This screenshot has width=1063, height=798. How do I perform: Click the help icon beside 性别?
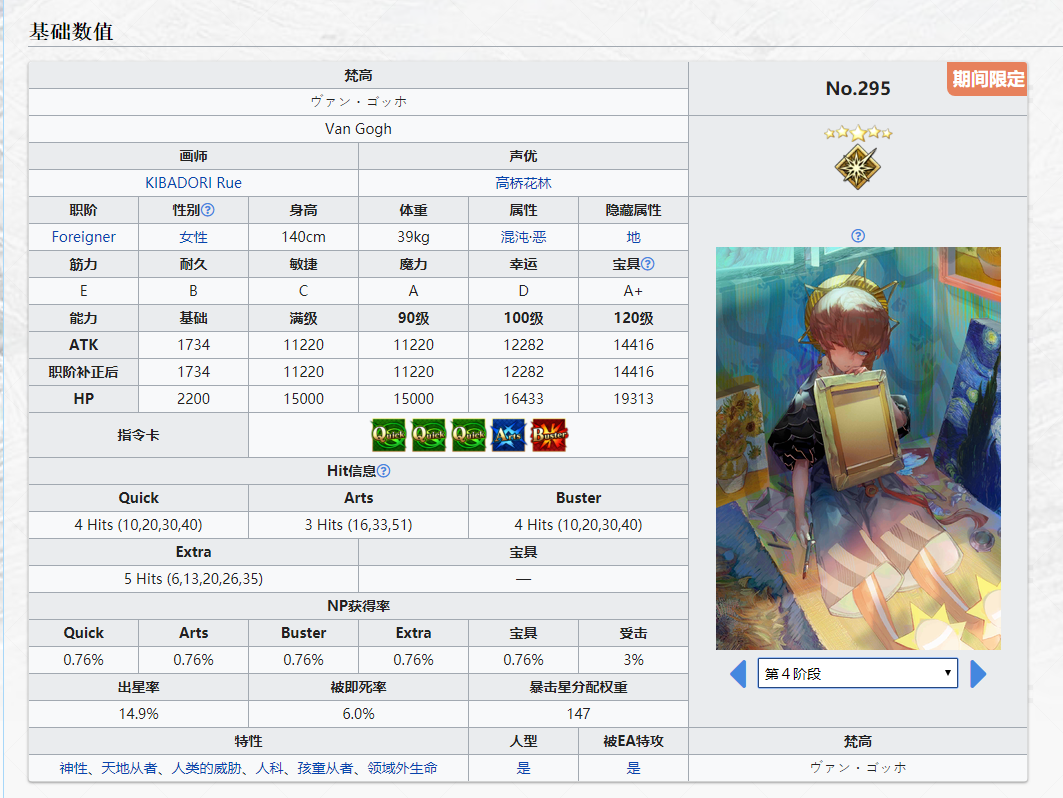click(x=208, y=211)
